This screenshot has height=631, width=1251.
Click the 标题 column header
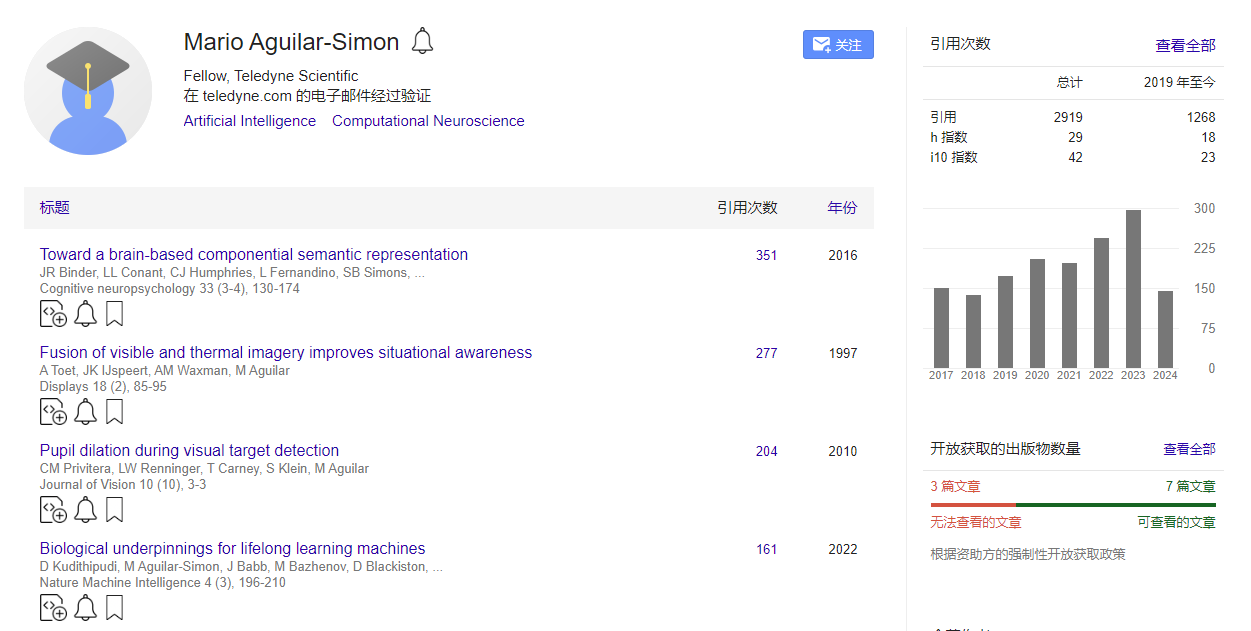[55, 208]
